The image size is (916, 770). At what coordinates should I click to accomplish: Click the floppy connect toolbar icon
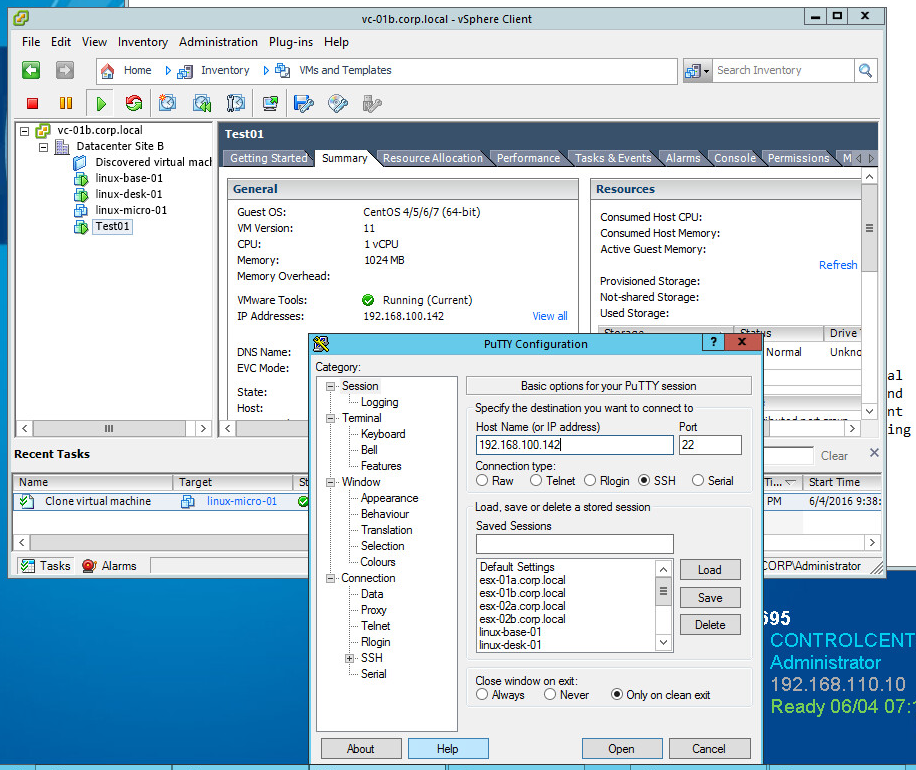303,103
